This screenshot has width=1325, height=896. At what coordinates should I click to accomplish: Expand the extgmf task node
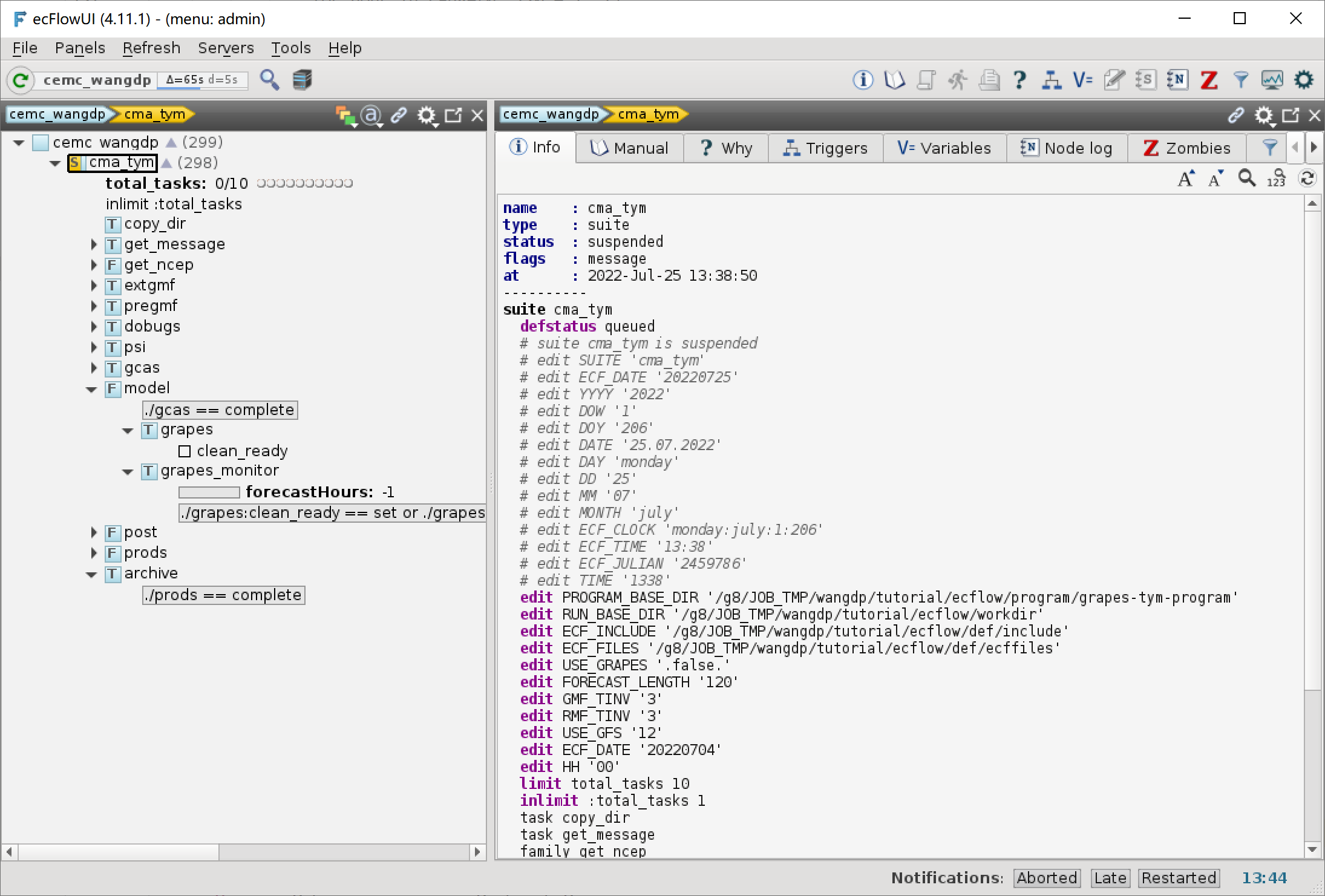click(x=94, y=286)
